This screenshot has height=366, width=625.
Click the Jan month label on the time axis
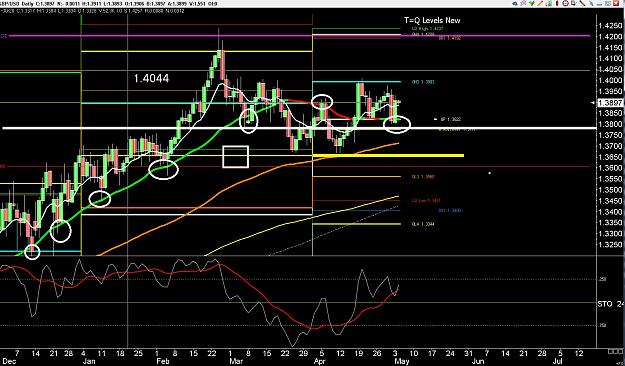tap(88, 361)
